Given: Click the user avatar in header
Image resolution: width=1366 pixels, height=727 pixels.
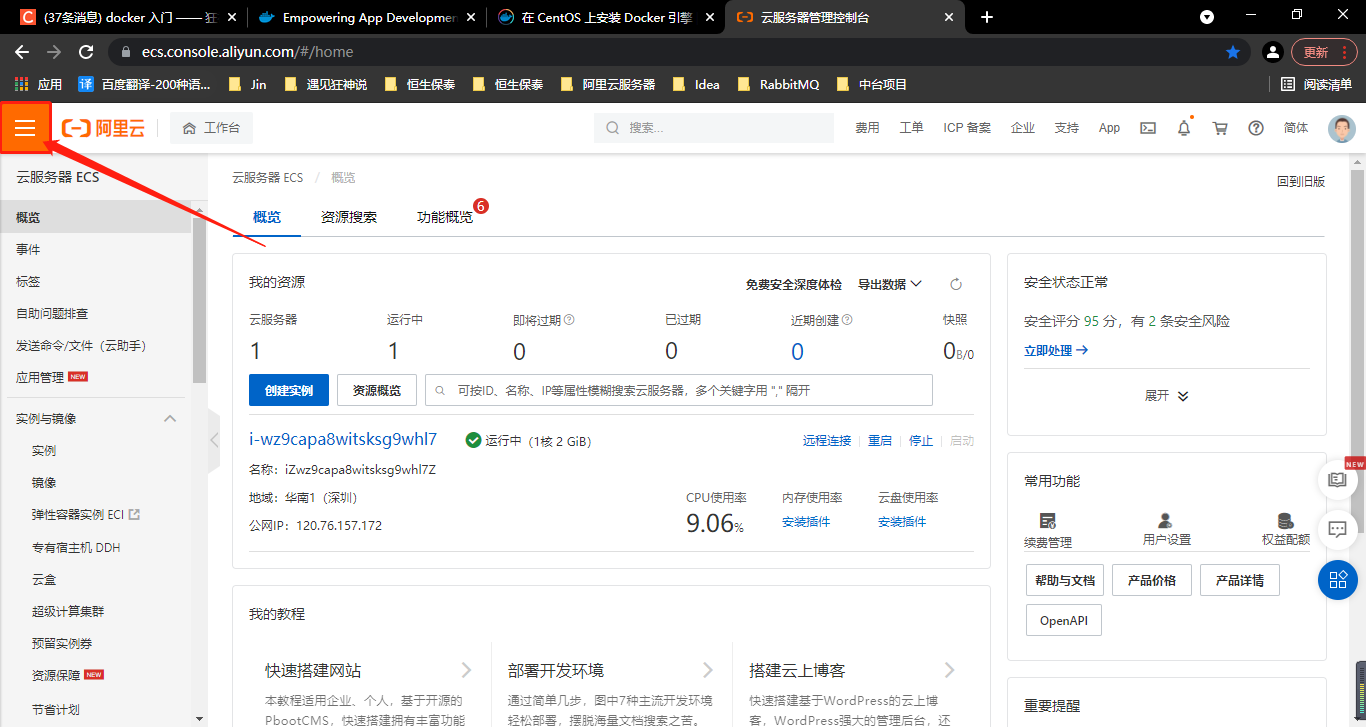Looking at the screenshot, I should pos(1341,128).
